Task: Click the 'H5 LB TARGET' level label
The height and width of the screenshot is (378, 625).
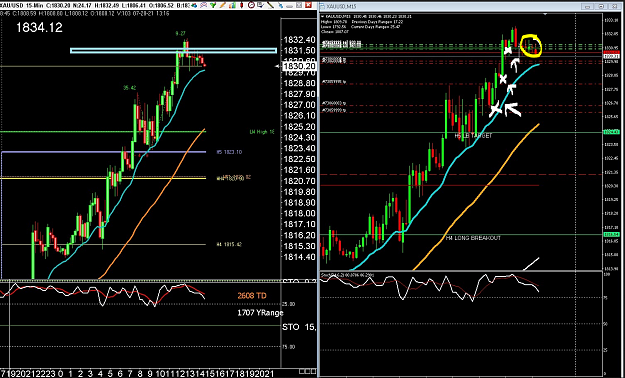Action: pos(474,136)
